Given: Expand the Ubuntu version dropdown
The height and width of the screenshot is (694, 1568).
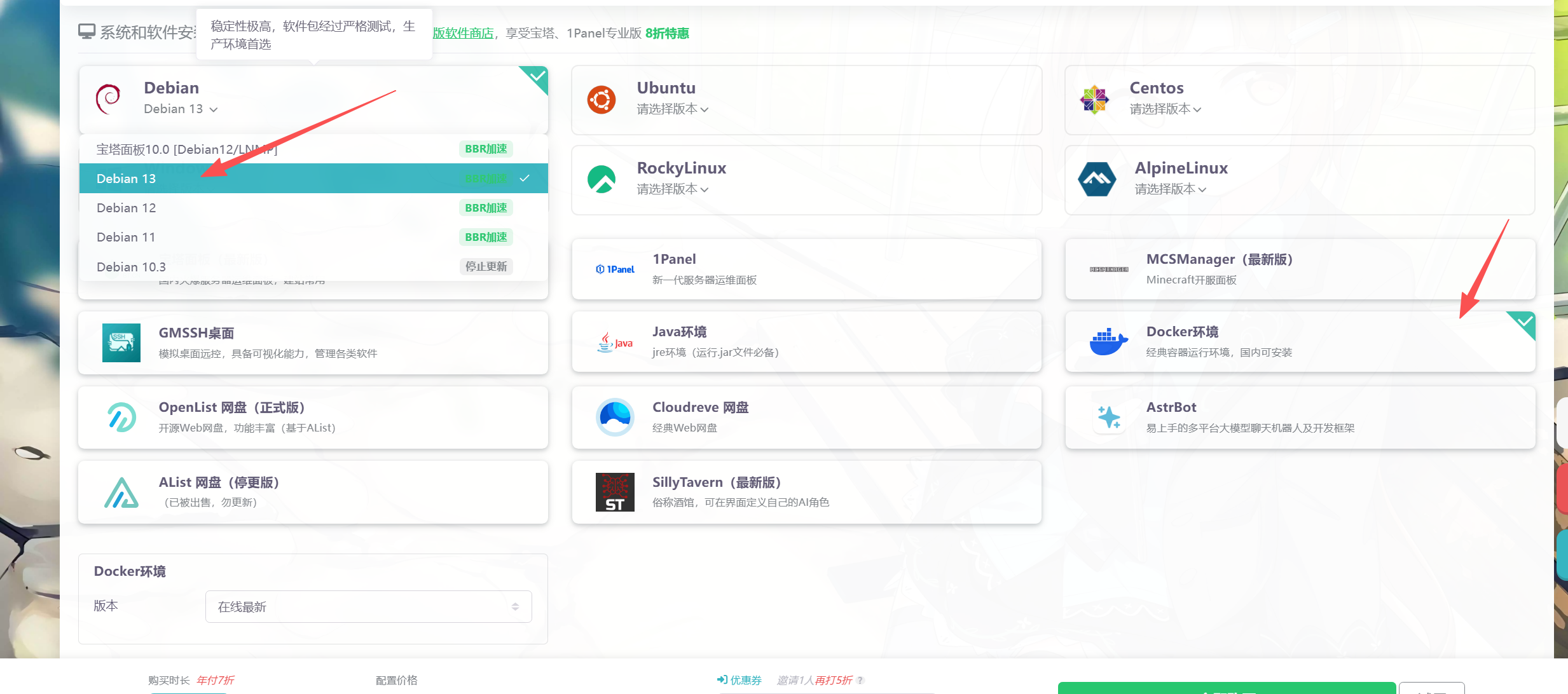Looking at the screenshot, I should click(673, 109).
